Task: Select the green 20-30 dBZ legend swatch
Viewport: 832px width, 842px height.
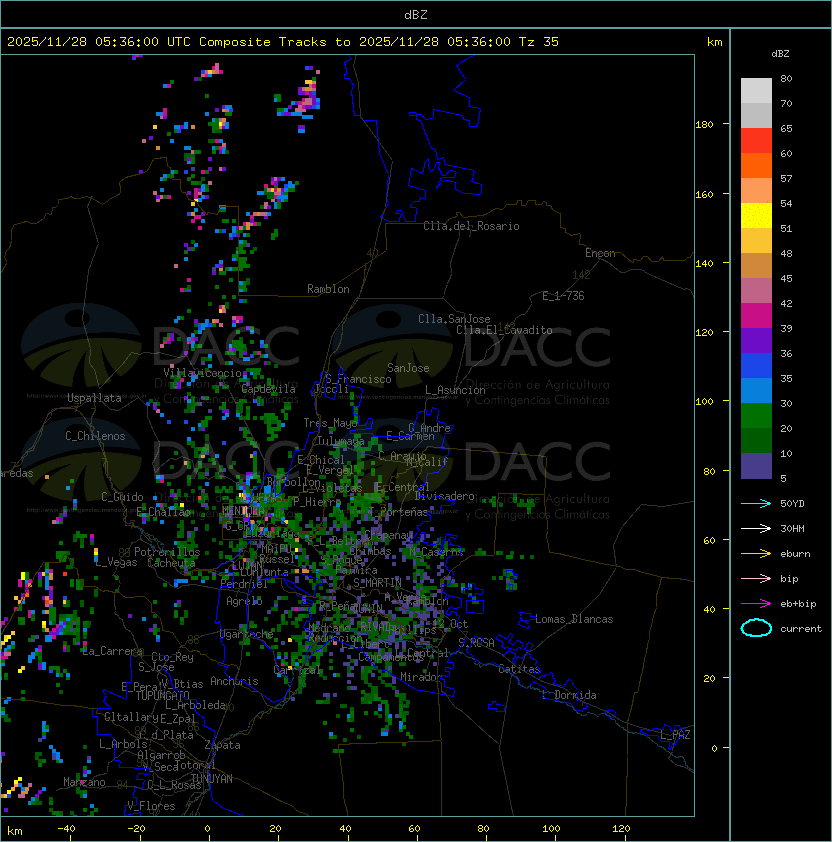Action: pyautogui.click(x=756, y=416)
